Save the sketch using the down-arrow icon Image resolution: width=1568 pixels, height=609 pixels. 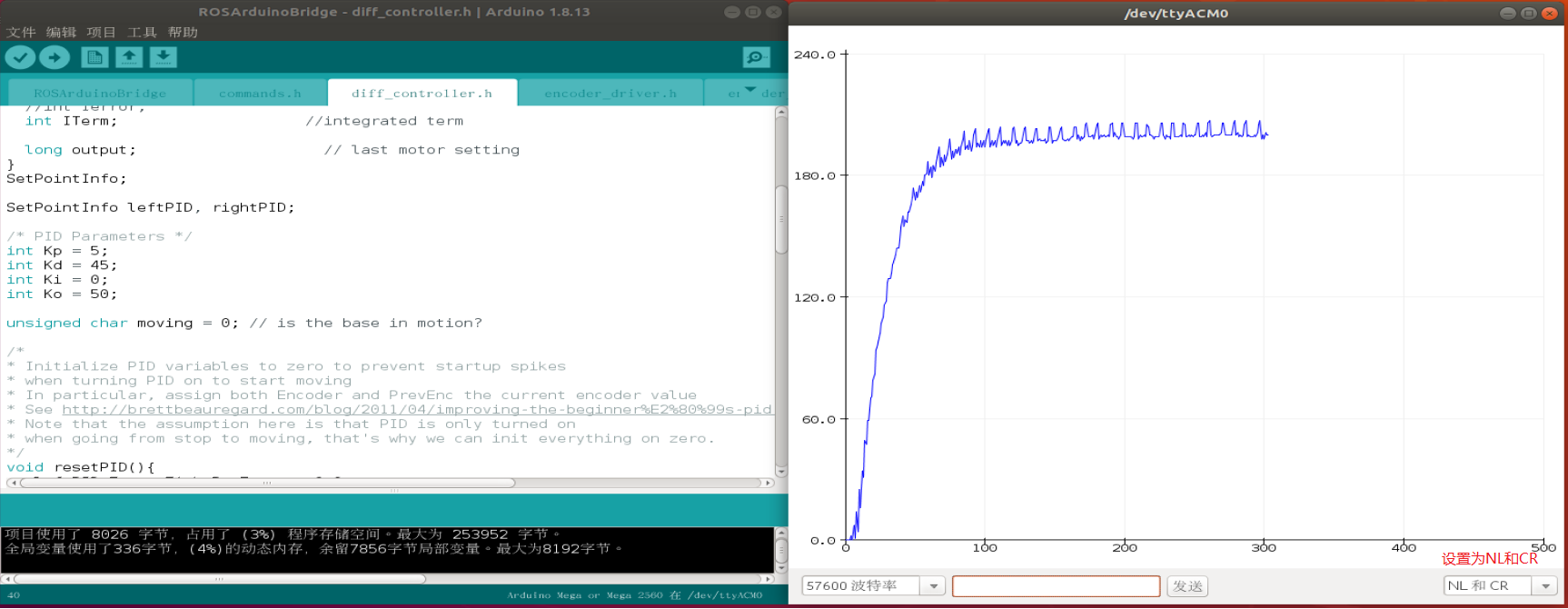point(163,57)
